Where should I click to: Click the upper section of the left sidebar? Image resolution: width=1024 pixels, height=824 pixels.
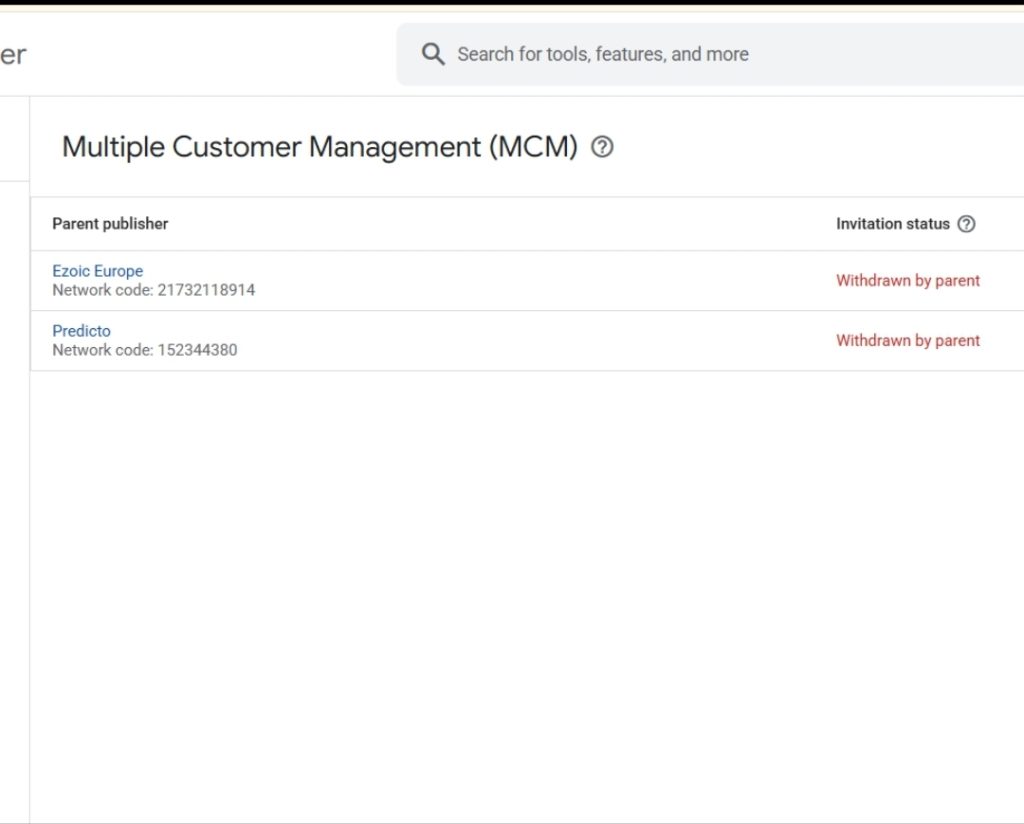coord(14,138)
